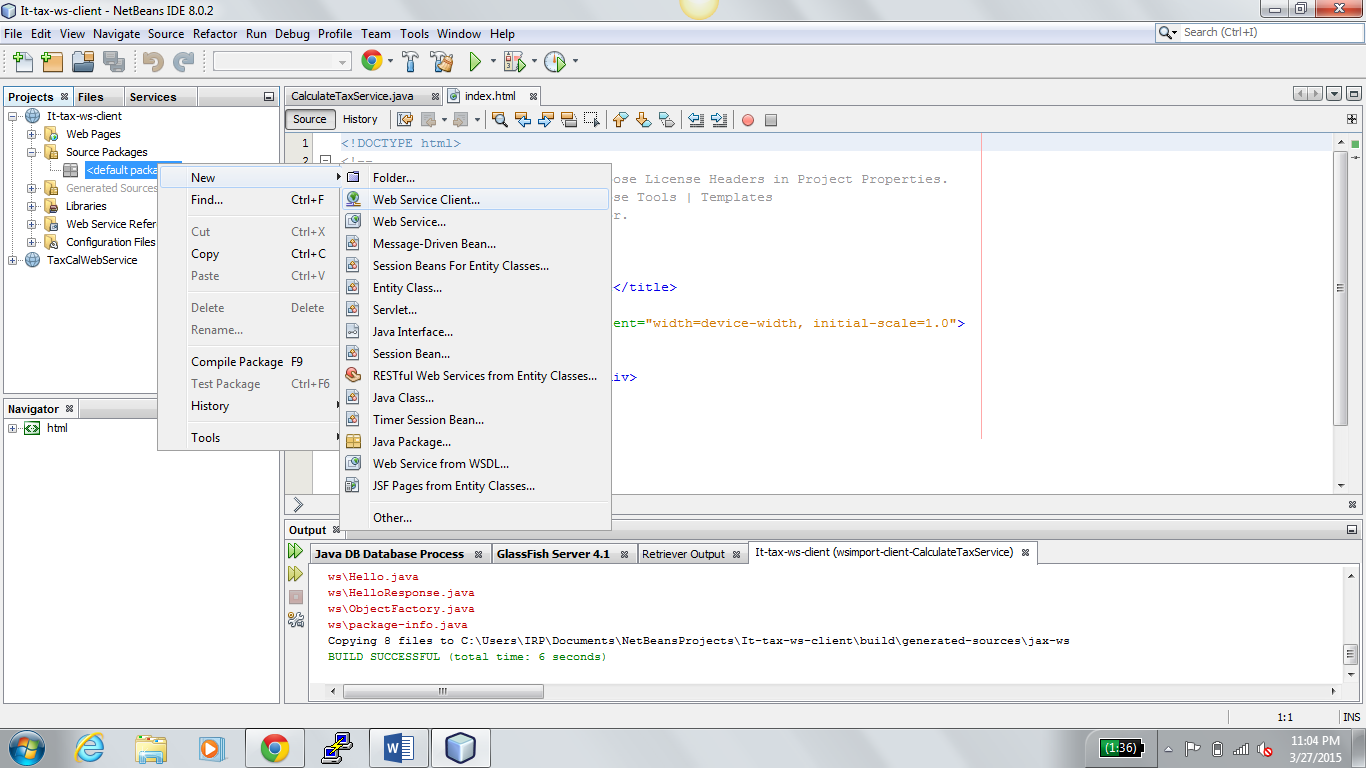Click the green Re-run icon in Output
The image size is (1366, 768).
pyautogui.click(x=295, y=552)
